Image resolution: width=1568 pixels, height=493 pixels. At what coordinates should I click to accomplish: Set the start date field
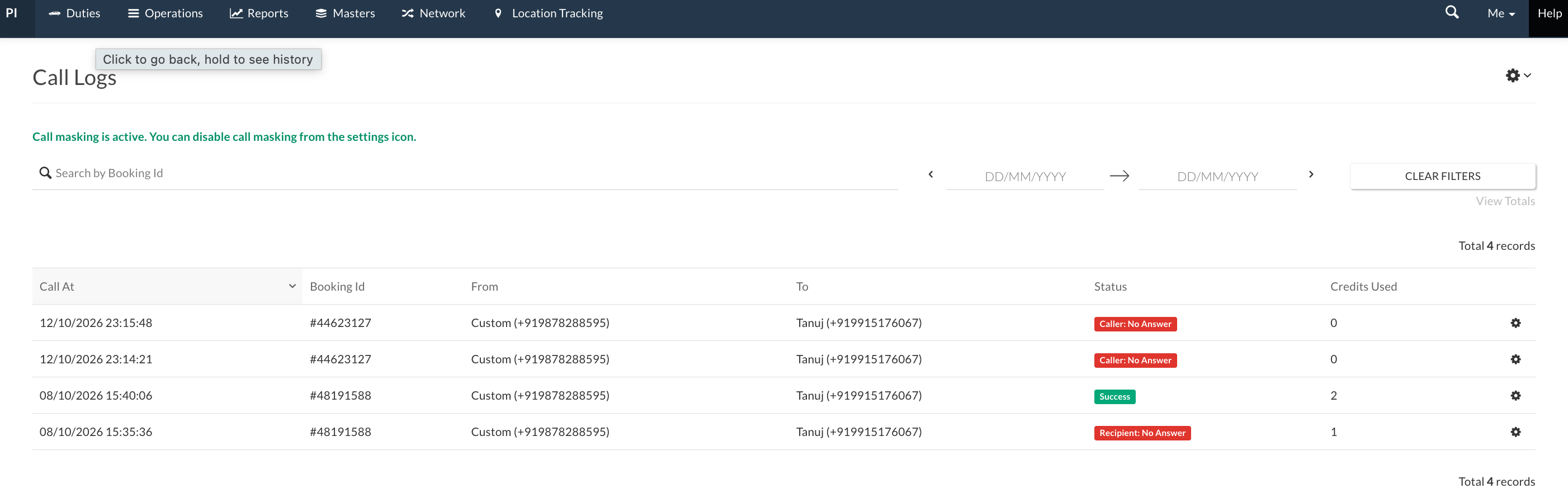(1025, 177)
